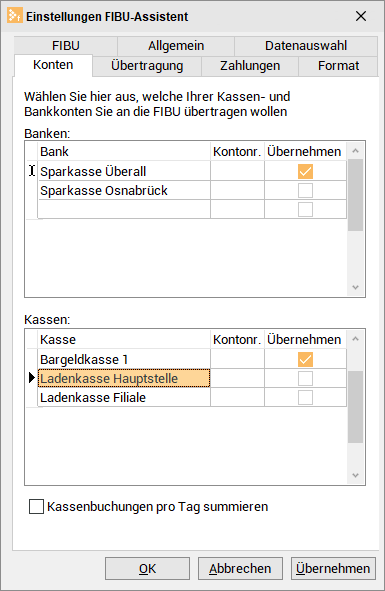385x591 pixels.
Task: Switch to the Übertragung tab
Action: coord(147,66)
